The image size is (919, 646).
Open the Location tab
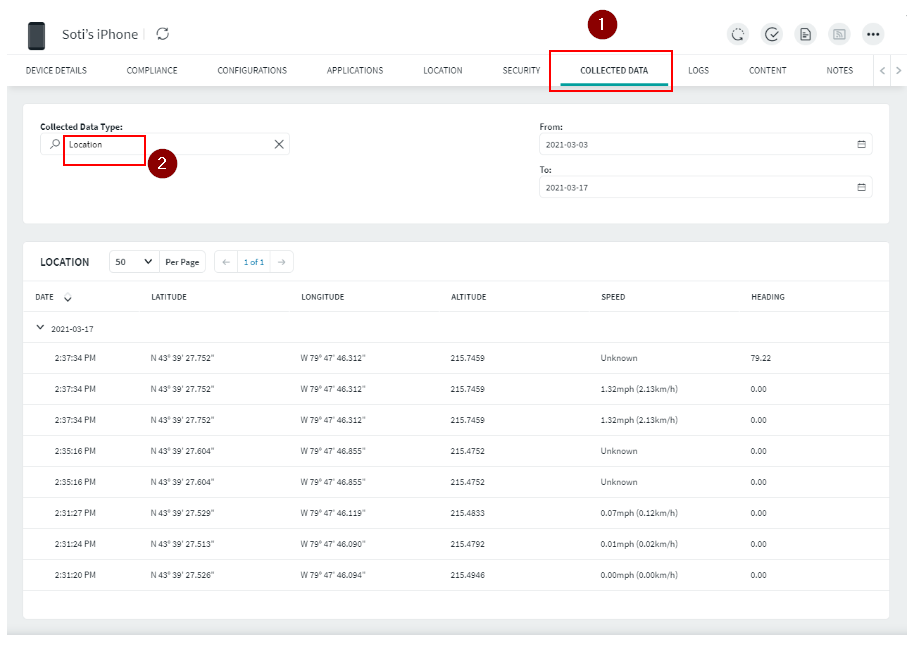(x=443, y=70)
